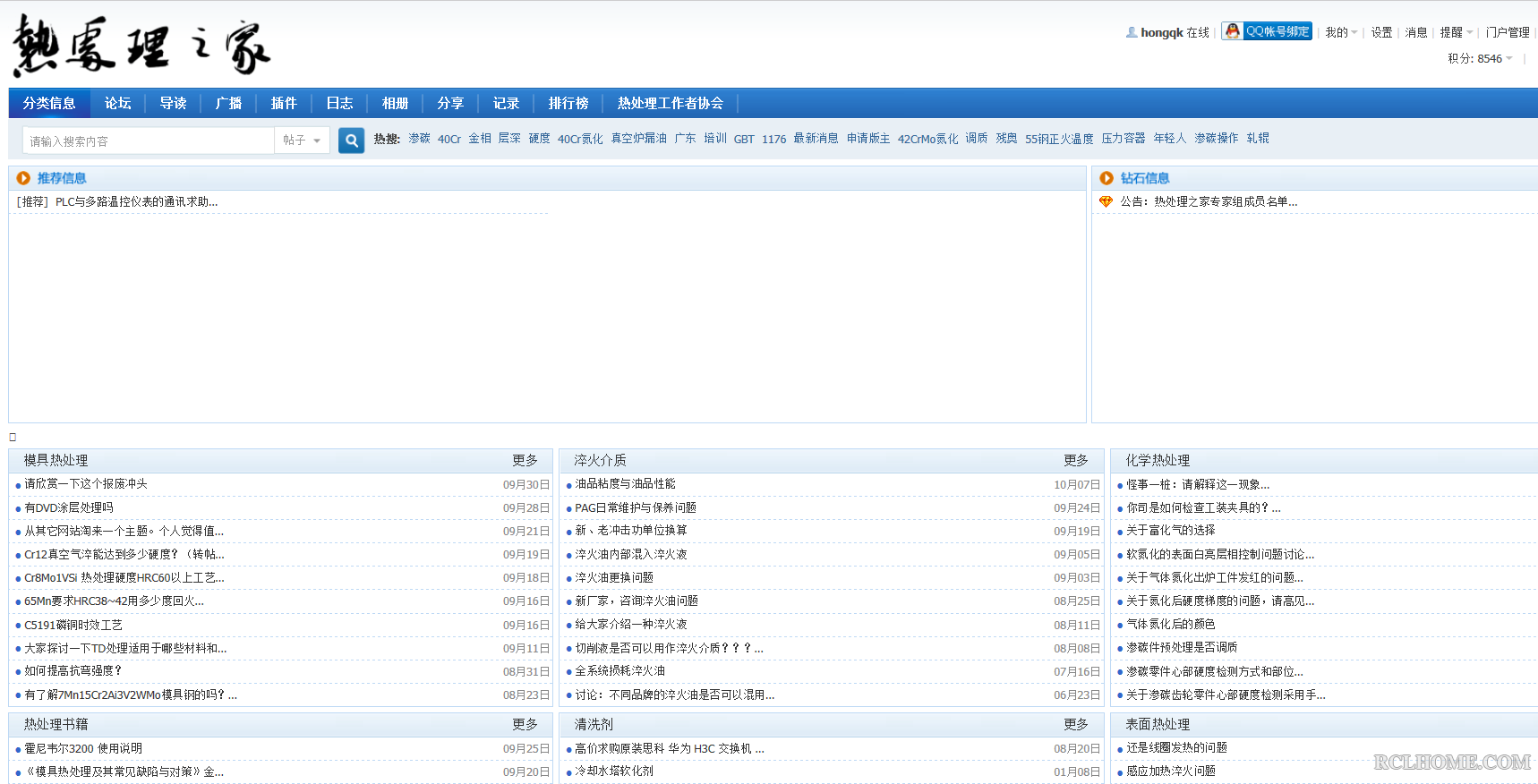Click the 模具热处理 section heading

click(56, 460)
